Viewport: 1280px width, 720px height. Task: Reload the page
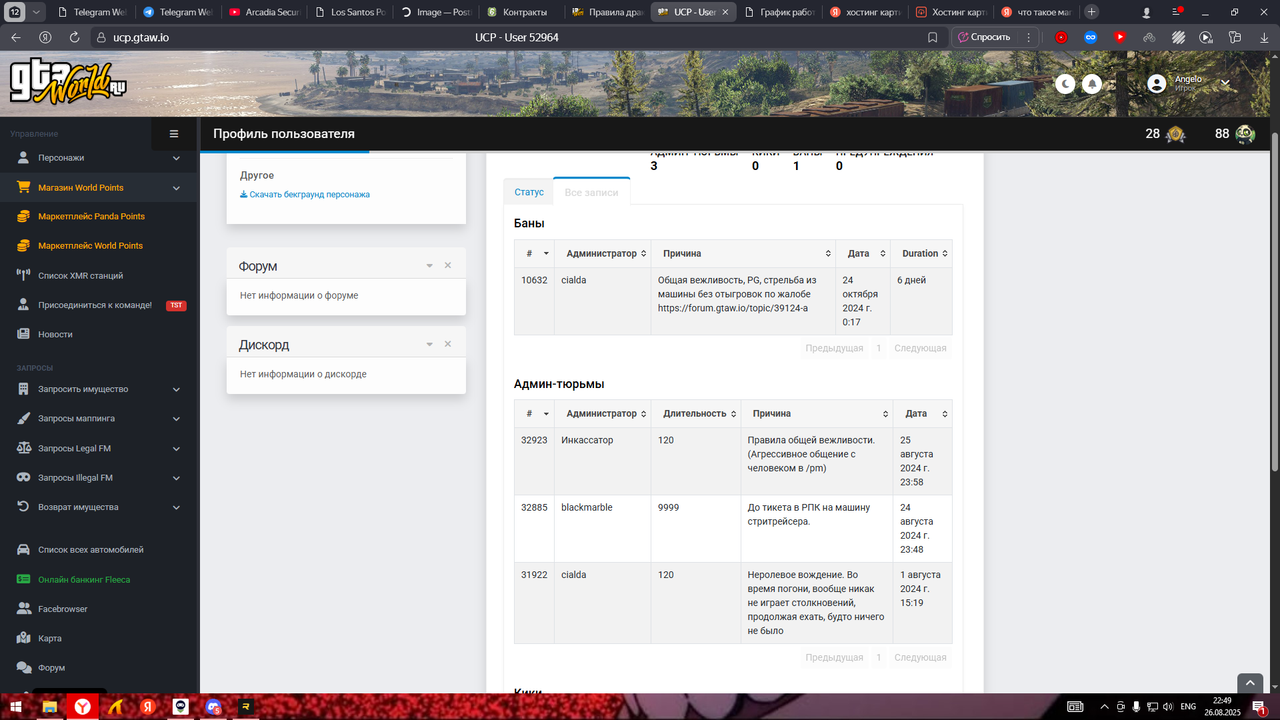coord(74,37)
